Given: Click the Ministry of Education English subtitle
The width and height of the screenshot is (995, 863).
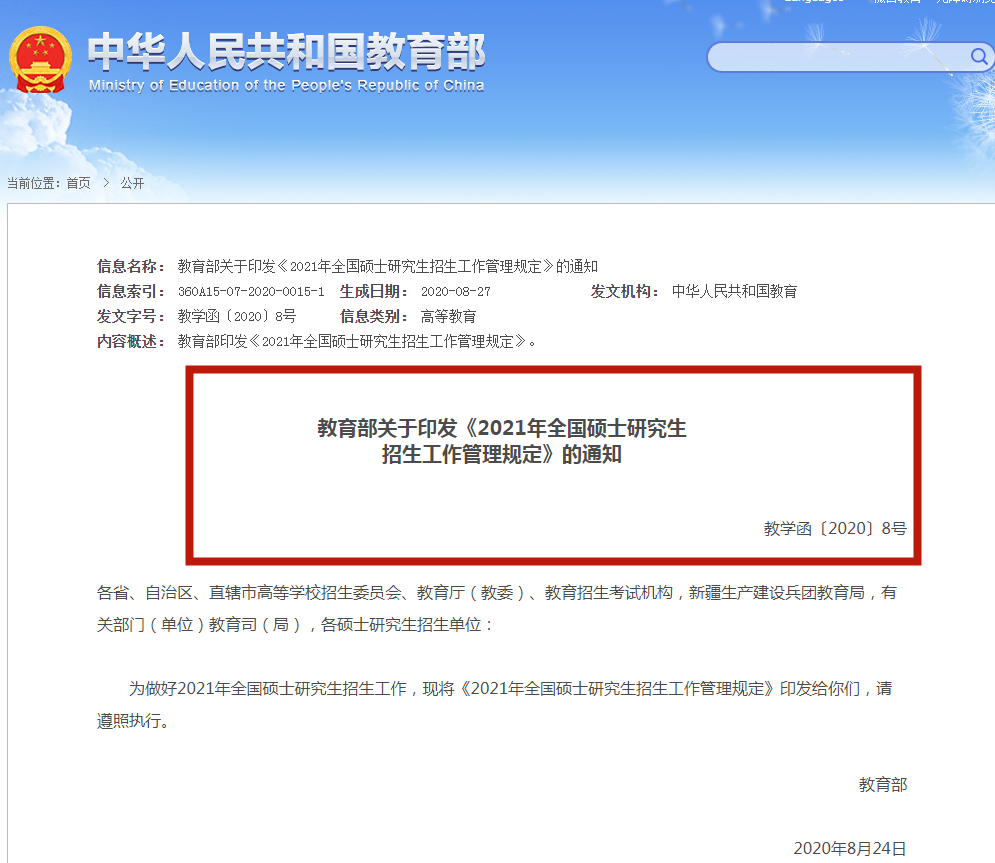Looking at the screenshot, I should click(x=286, y=86).
